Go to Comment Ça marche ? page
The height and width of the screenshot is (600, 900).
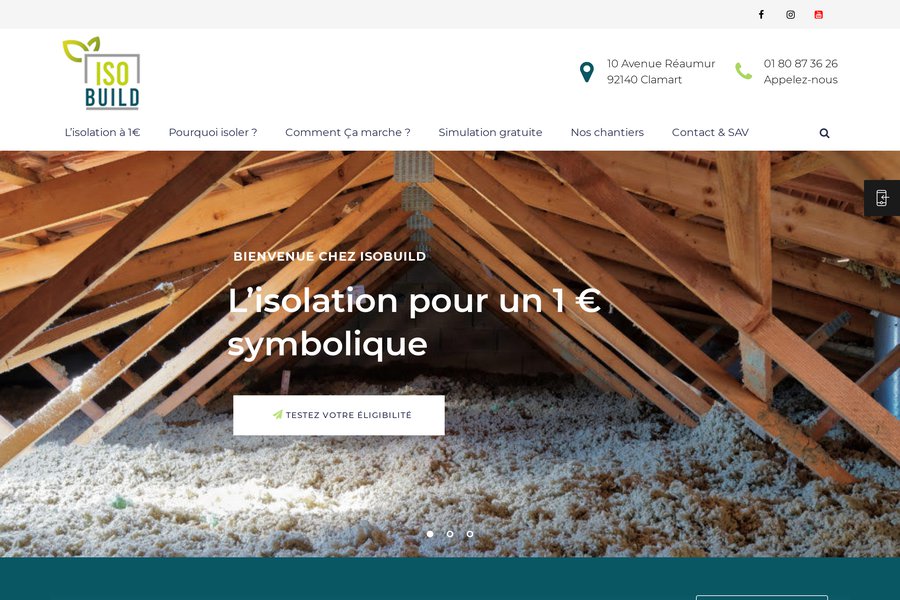click(x=348, y=133)
